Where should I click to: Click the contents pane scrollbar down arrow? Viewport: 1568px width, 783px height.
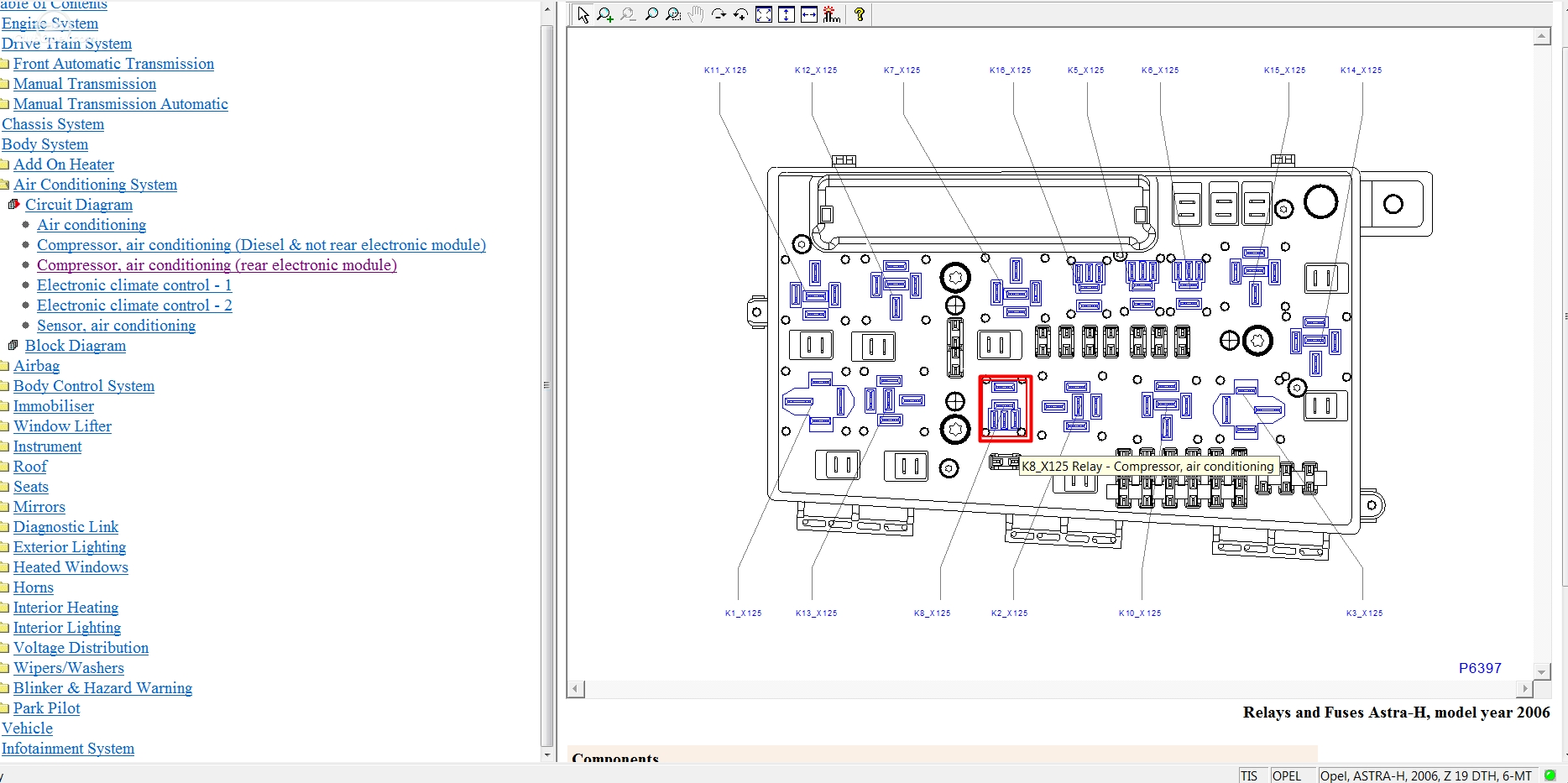[547, 755]
